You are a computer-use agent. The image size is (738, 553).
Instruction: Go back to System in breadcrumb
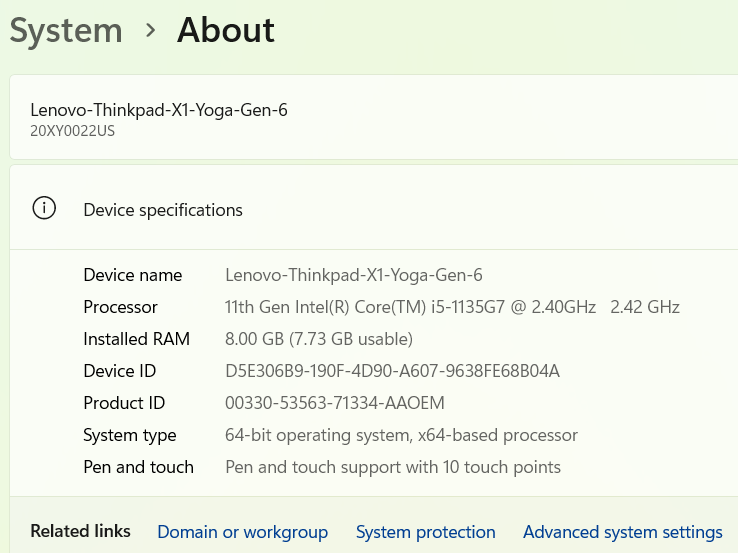pyautogui.click(x=66, y=31)
